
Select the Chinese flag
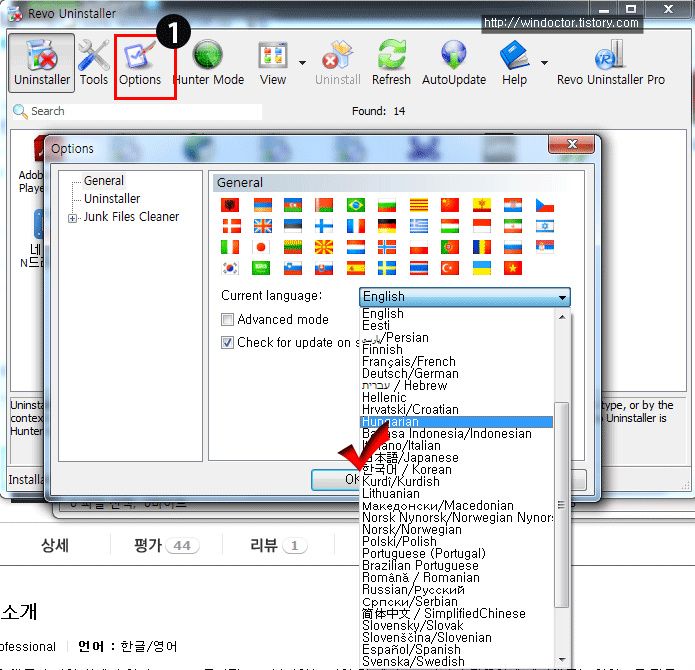(450, 205)
